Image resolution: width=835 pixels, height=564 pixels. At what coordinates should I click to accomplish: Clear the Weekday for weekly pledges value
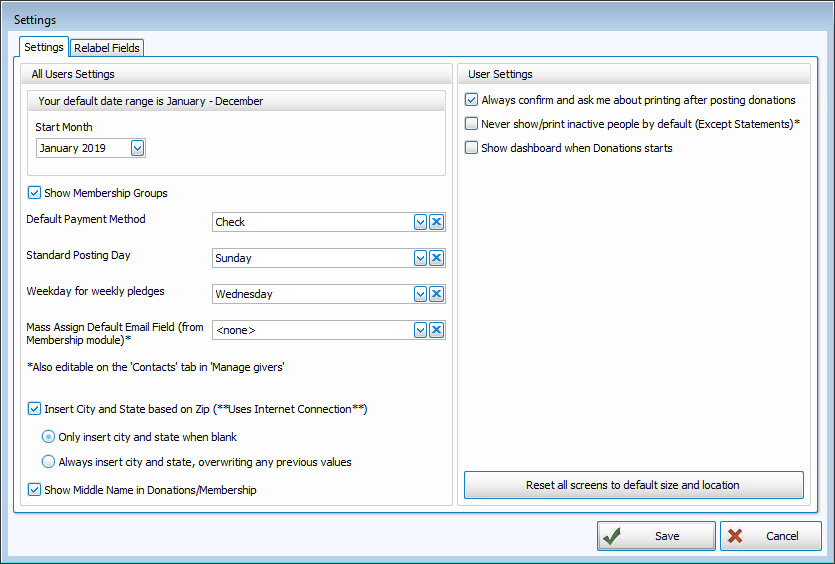(436, 294)
